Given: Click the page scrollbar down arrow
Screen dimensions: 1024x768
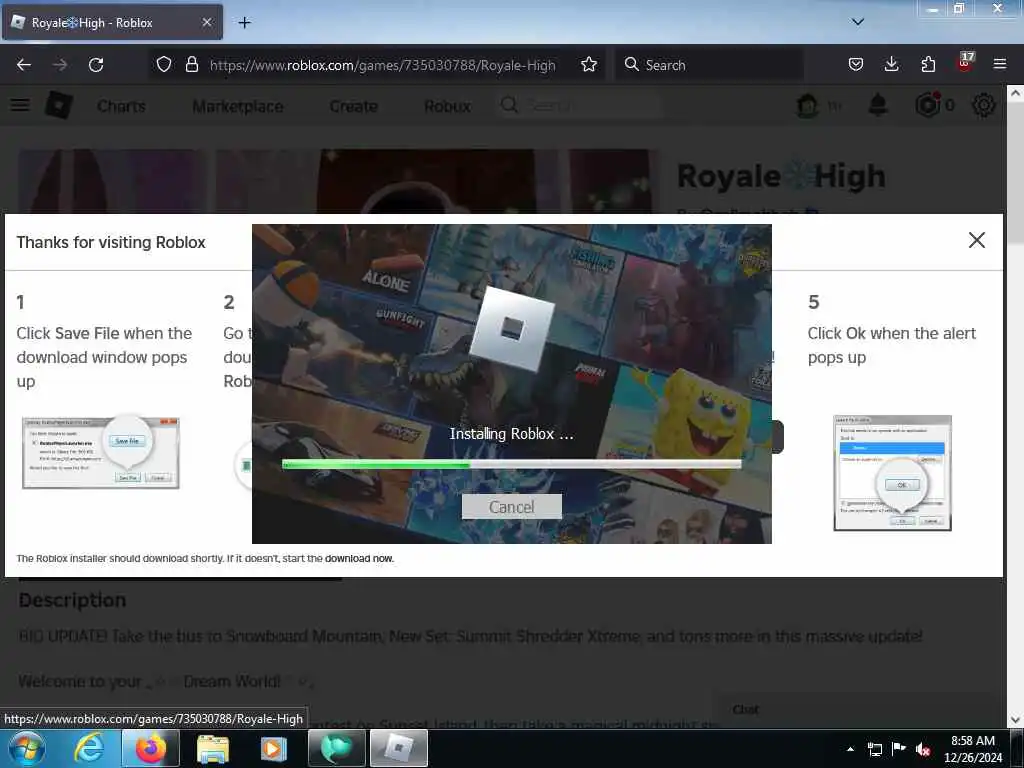Looking at the screenshot, I should [1015, 720].
